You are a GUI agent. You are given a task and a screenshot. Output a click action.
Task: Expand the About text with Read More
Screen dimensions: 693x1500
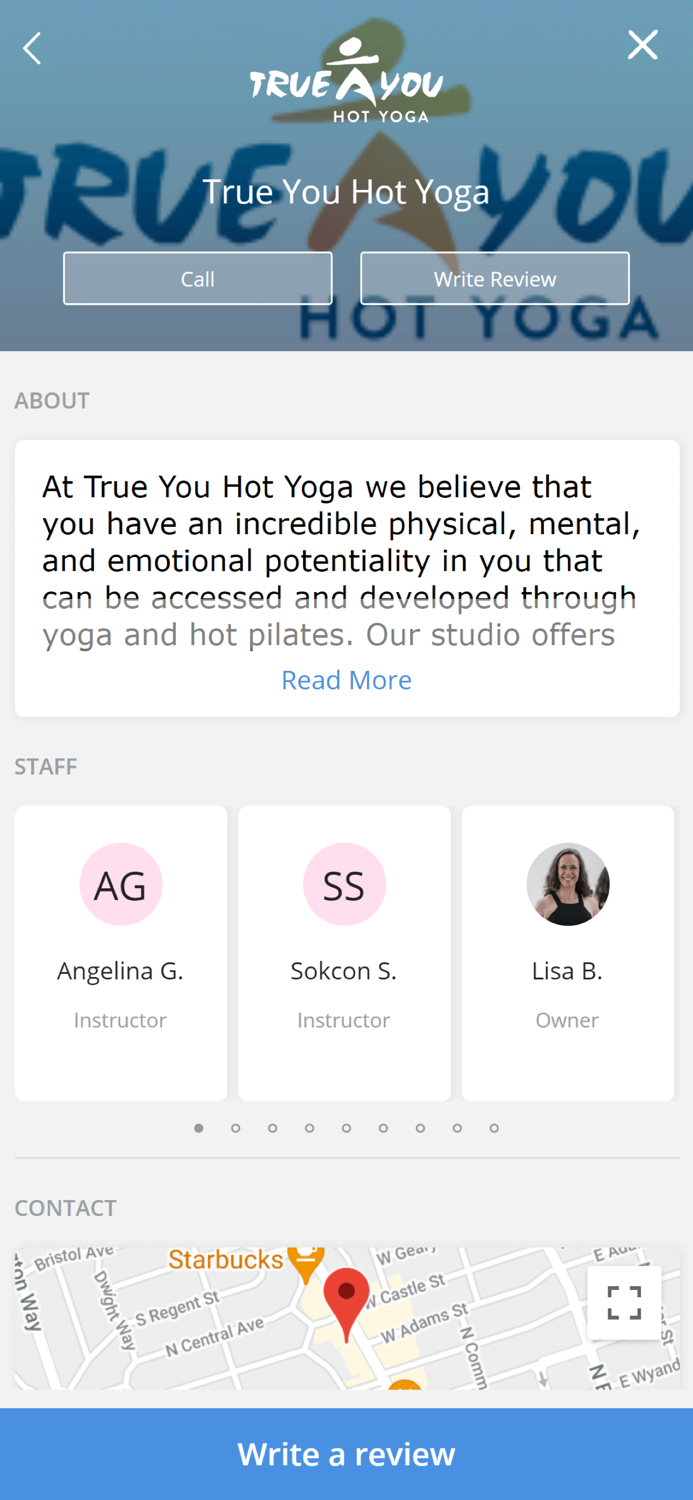coord(346,680)
